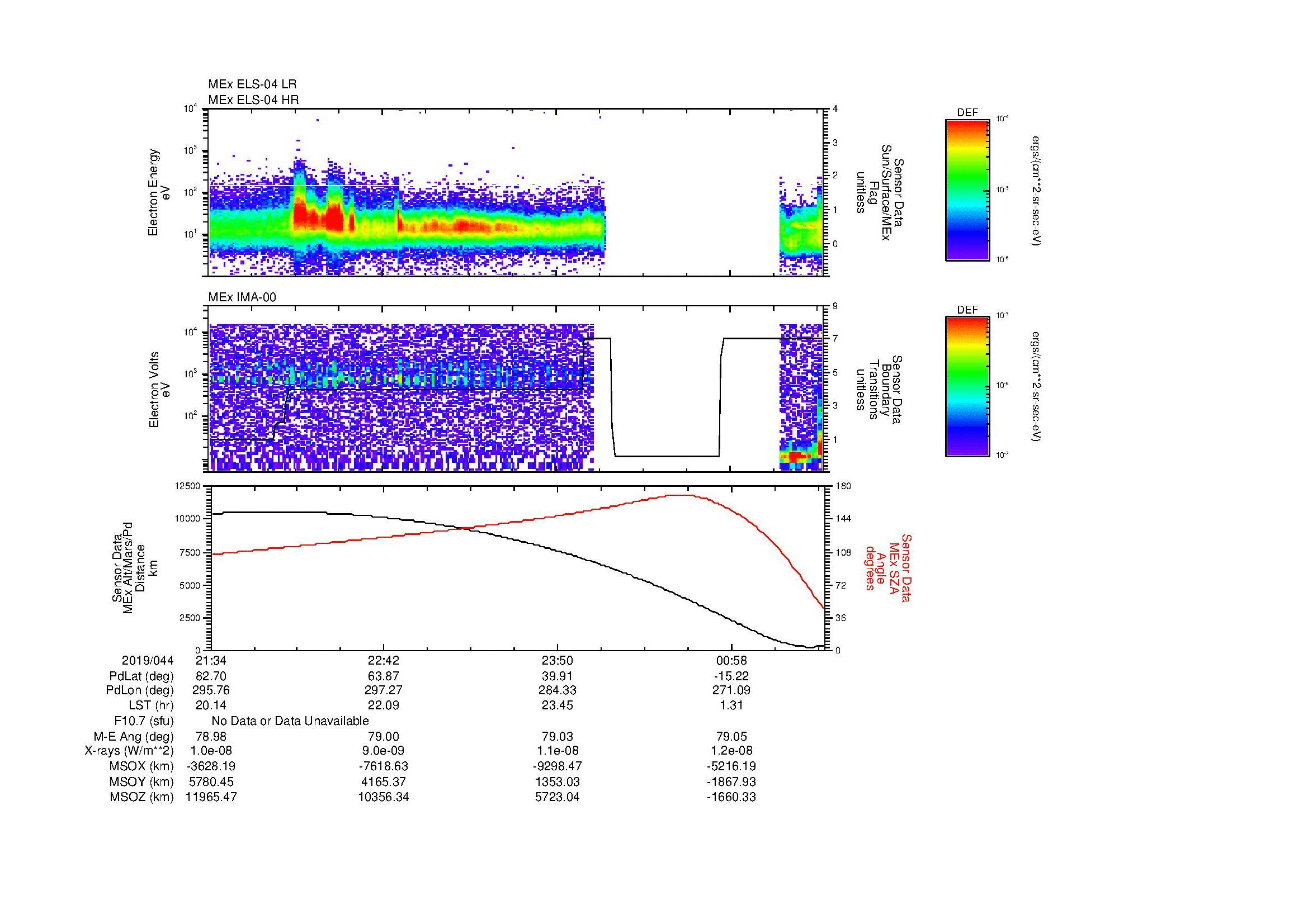Viewport: 1308px width, 924px height.
Task: Click the 'PdLat (deg)' row label
Action: [x=141, y=676]
